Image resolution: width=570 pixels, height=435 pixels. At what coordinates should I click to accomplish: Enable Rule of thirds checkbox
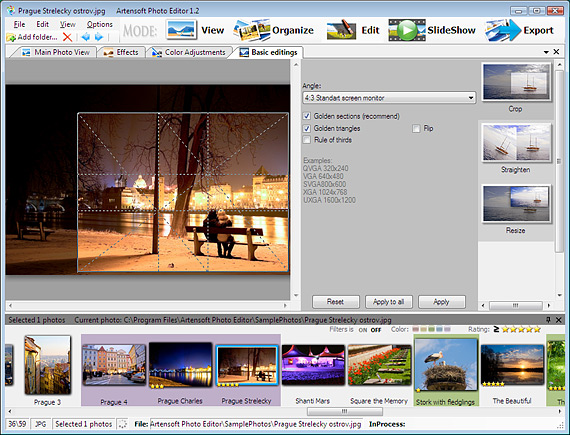click(307, 140)
